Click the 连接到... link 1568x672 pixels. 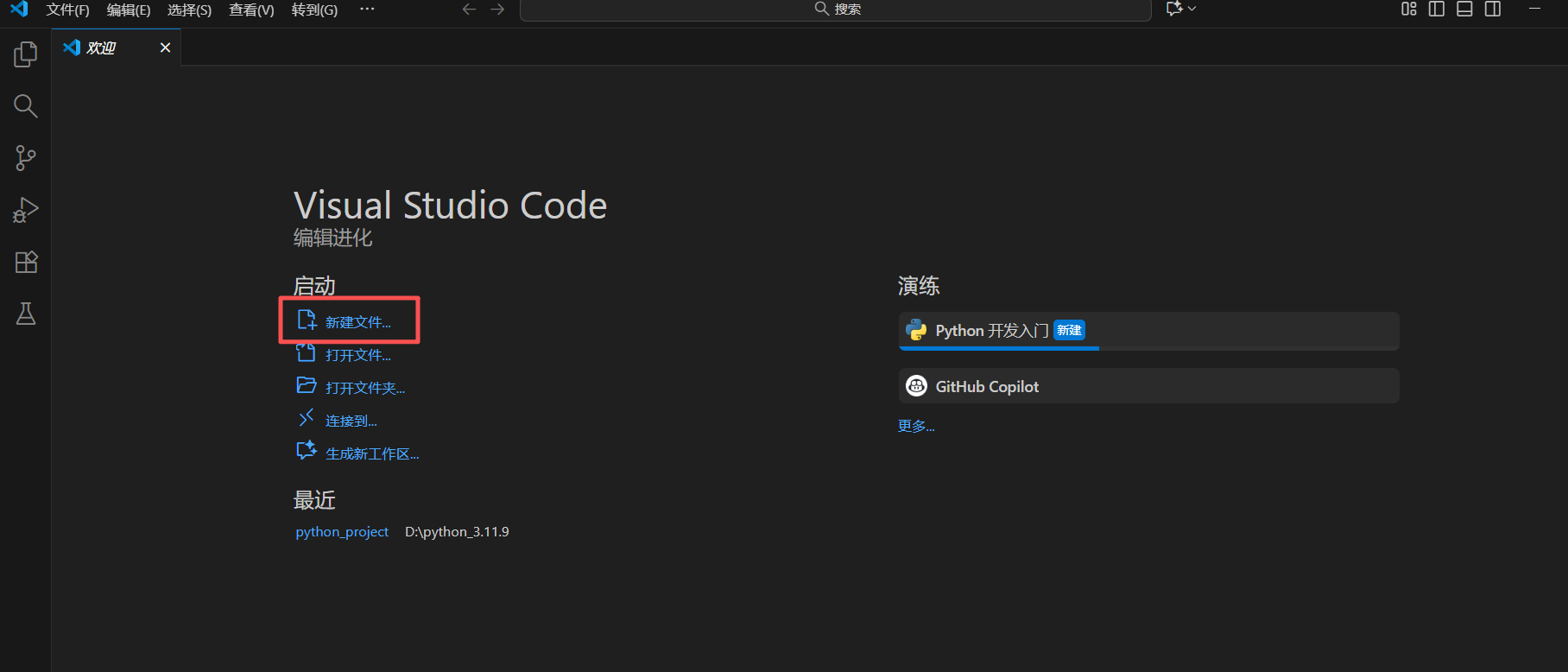point(351,421)
